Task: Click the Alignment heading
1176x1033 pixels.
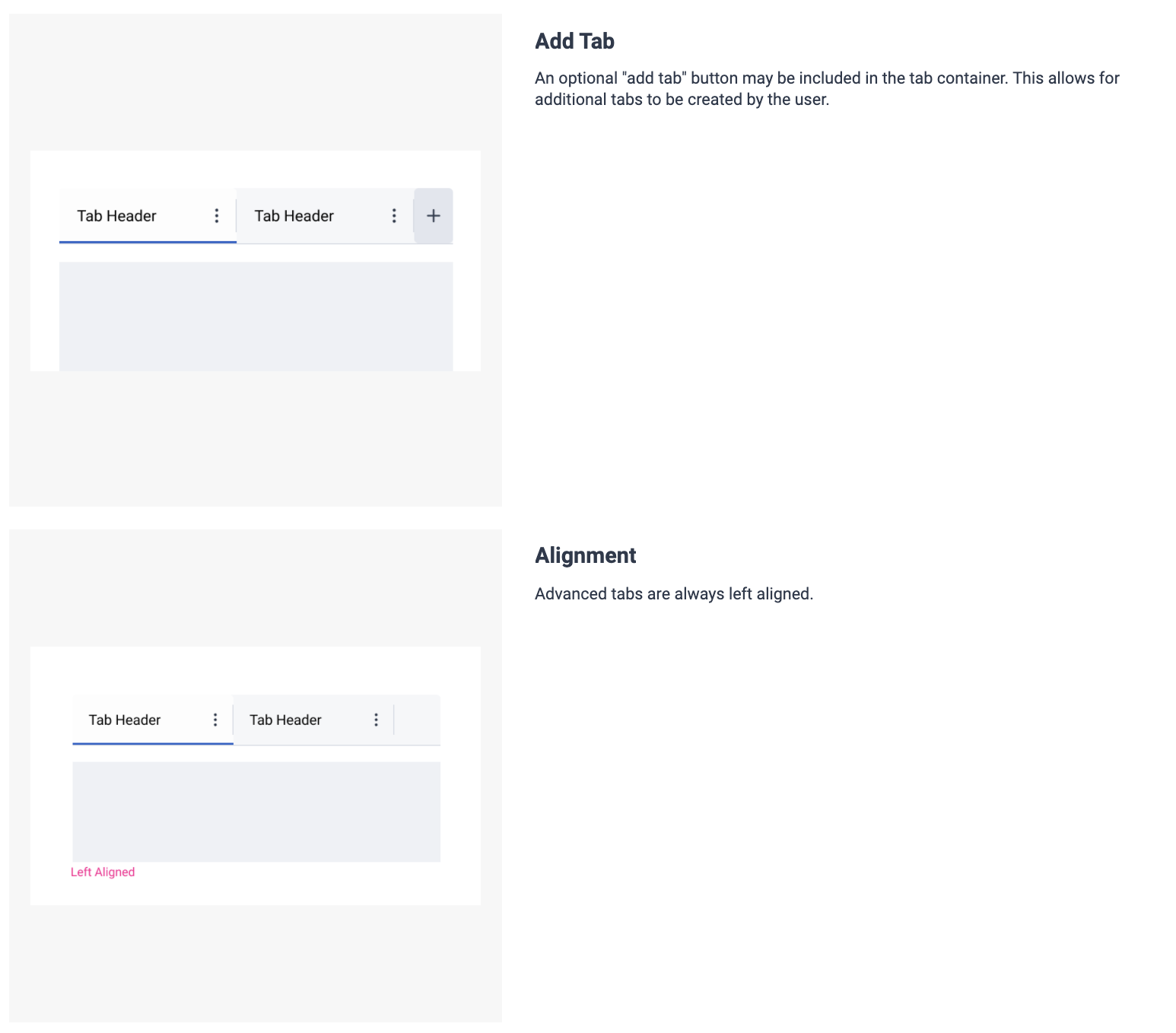Action: tap(585, 555)
